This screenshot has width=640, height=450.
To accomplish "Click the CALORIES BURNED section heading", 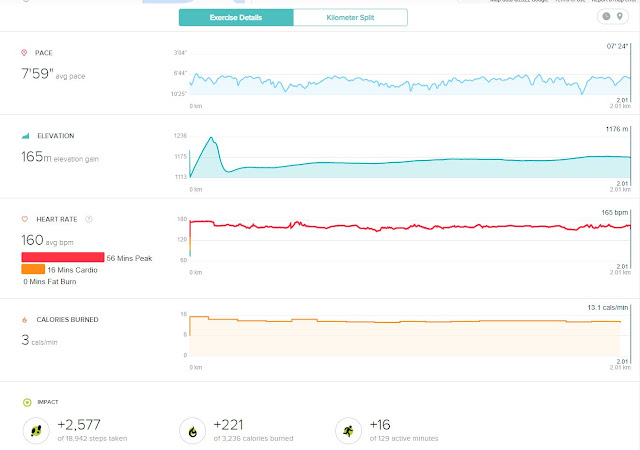I will coord(67,320).
